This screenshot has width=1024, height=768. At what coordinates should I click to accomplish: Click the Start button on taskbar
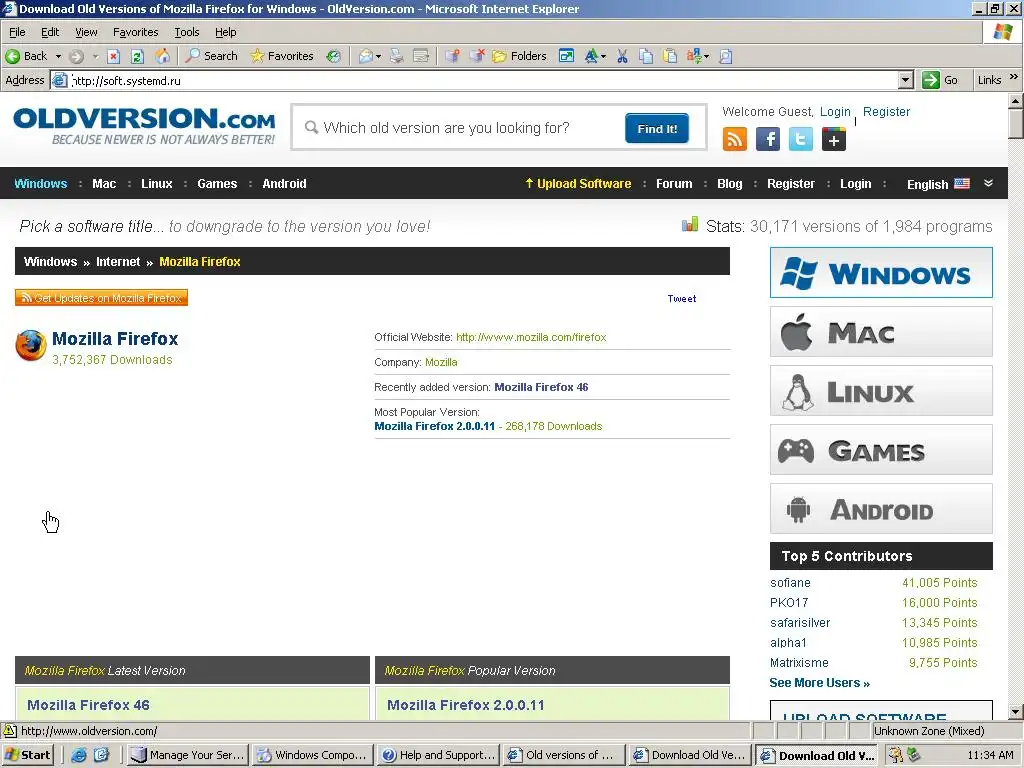pyautogui.click(x=28, y=755)
